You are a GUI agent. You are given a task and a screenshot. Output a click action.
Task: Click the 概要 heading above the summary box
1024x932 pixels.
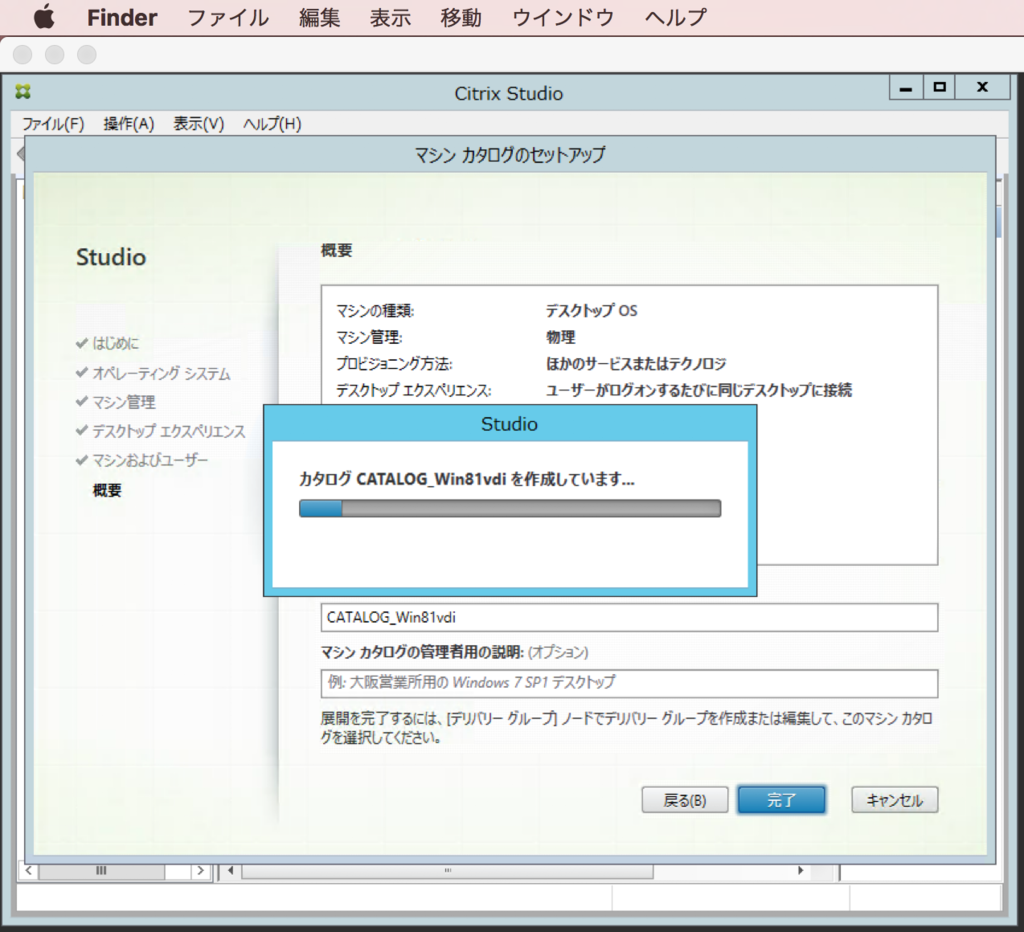[336, 251]
